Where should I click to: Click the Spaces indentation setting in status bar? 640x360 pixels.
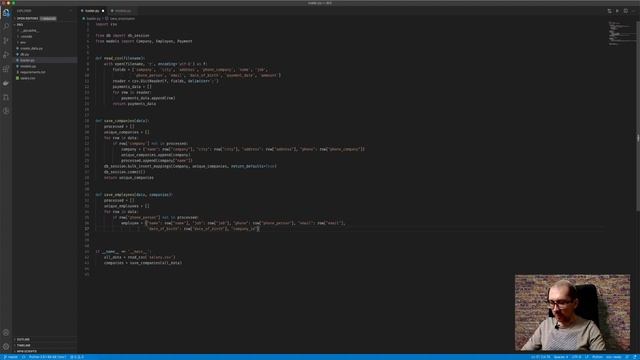561,357
